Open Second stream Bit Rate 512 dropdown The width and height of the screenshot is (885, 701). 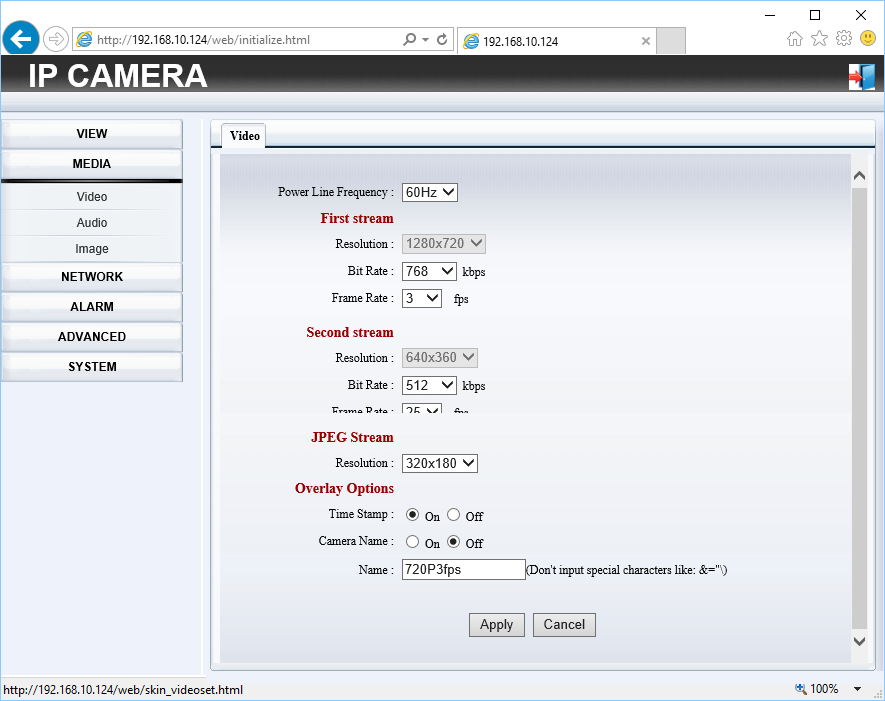(429, 385)
